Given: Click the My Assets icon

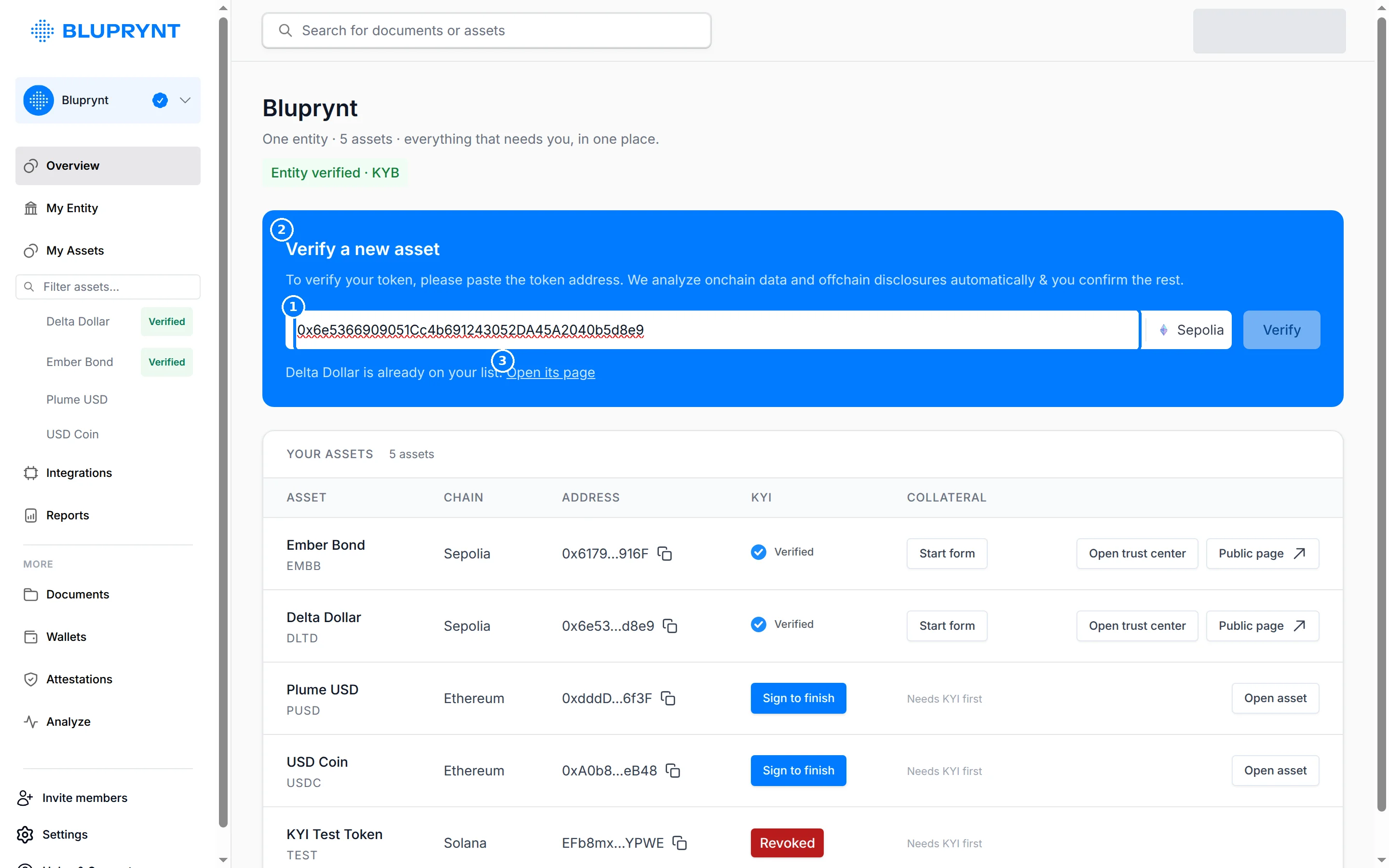Looking at the screenshot, I should (x=31, y=250).
